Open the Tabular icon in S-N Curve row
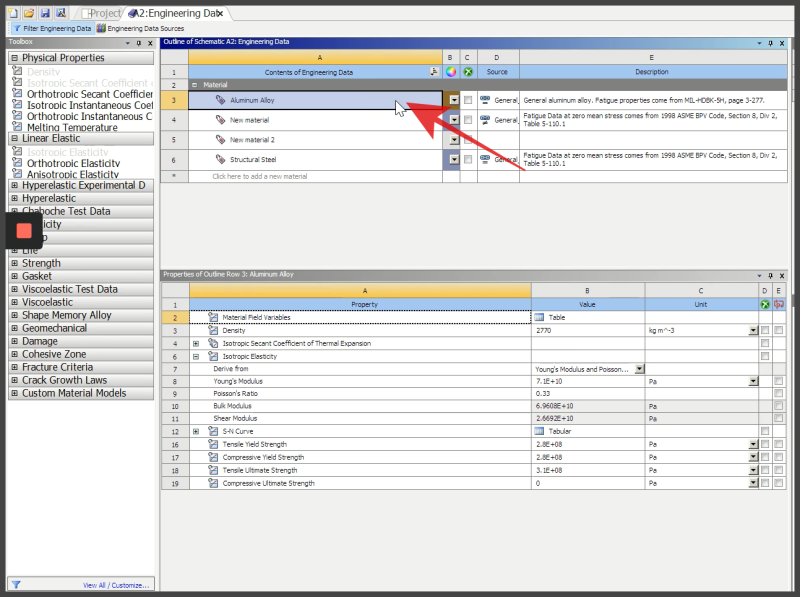This screenshot has width=800, height=597. [x=539, y=431]
